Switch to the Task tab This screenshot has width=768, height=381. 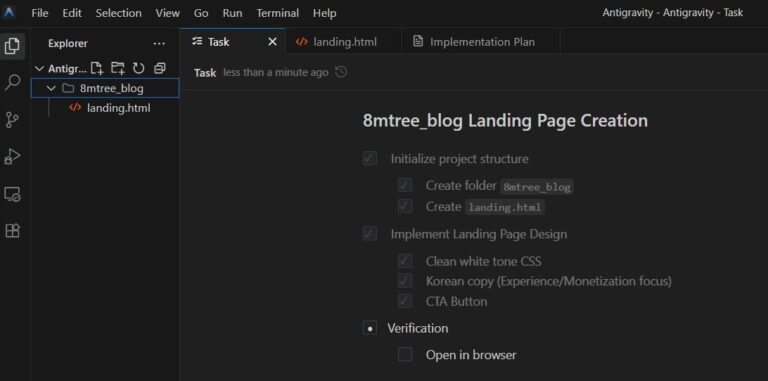233,42
